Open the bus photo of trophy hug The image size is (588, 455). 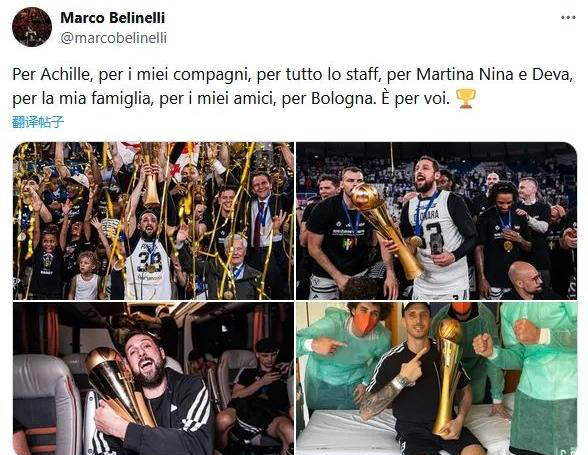[153, 378]
